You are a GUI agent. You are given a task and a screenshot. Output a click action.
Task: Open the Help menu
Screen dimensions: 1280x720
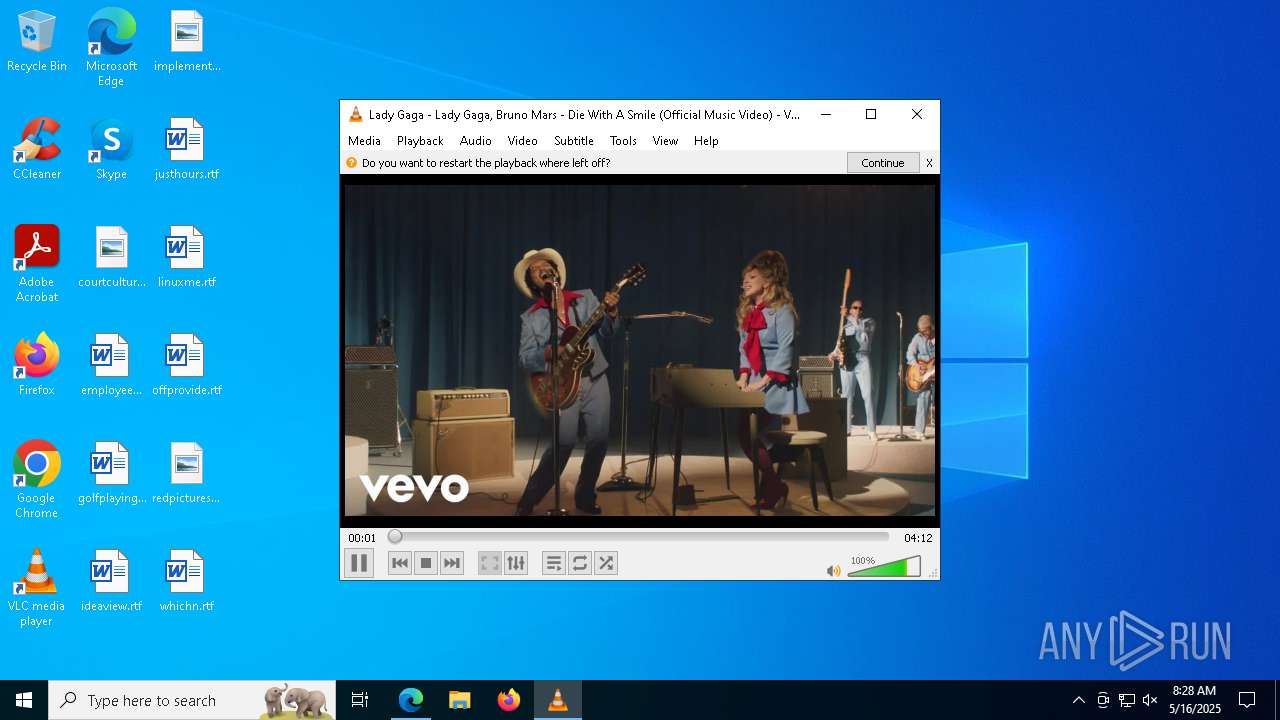(x=706, y=141)
